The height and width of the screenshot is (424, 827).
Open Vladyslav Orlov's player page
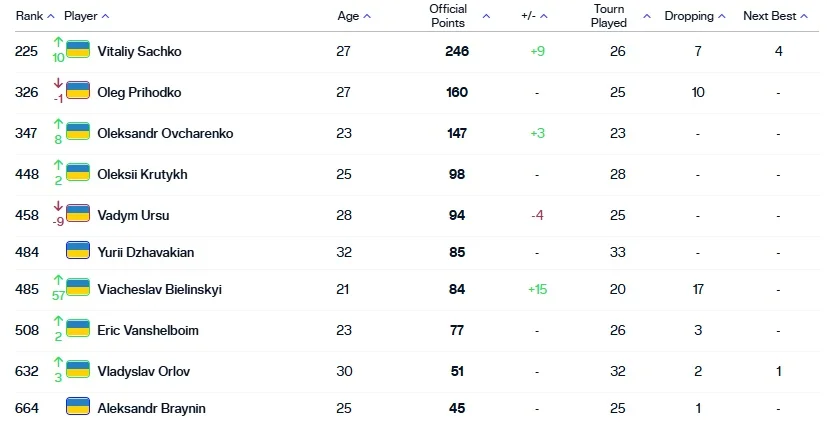[143, 371]
